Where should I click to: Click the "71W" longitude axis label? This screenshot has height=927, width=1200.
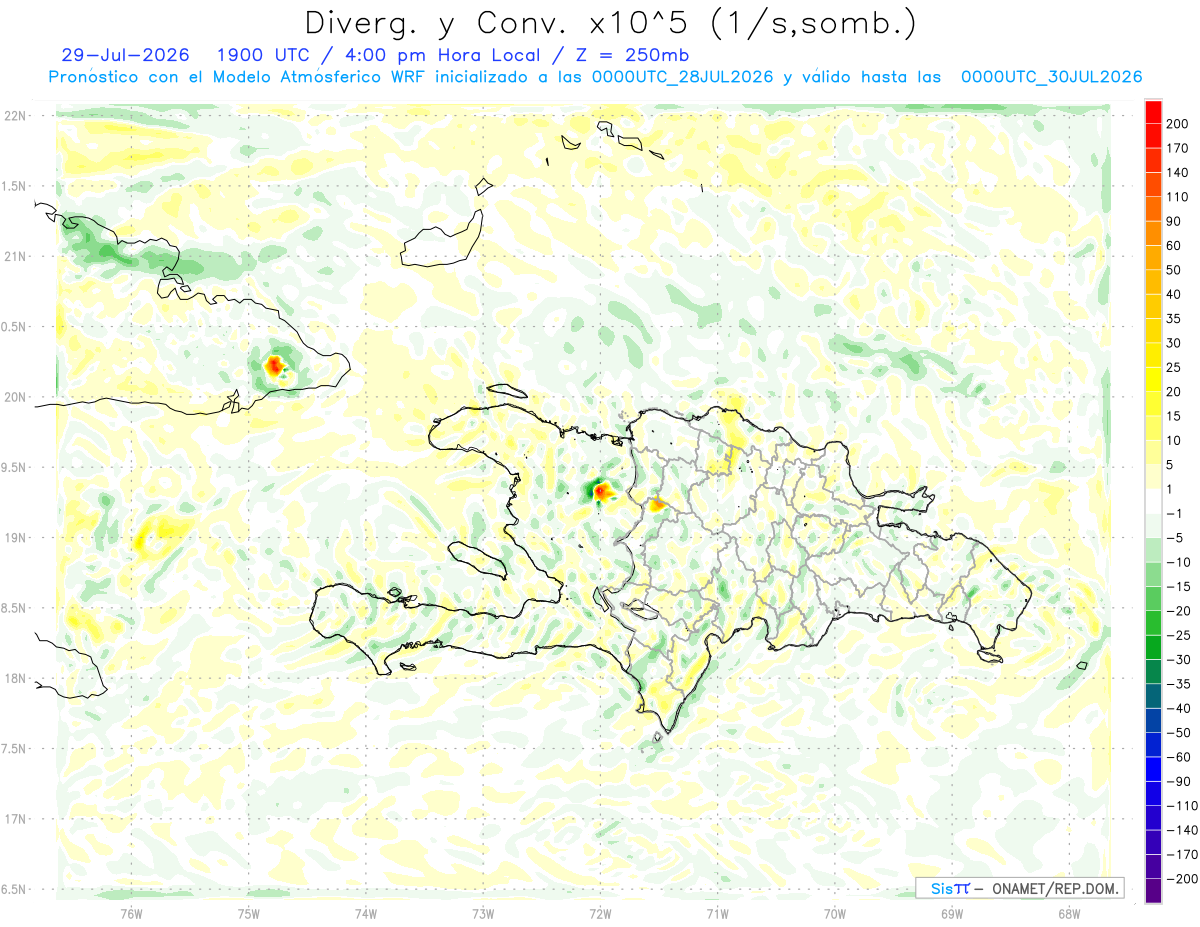pyautogui.click(x=717, y=913)
